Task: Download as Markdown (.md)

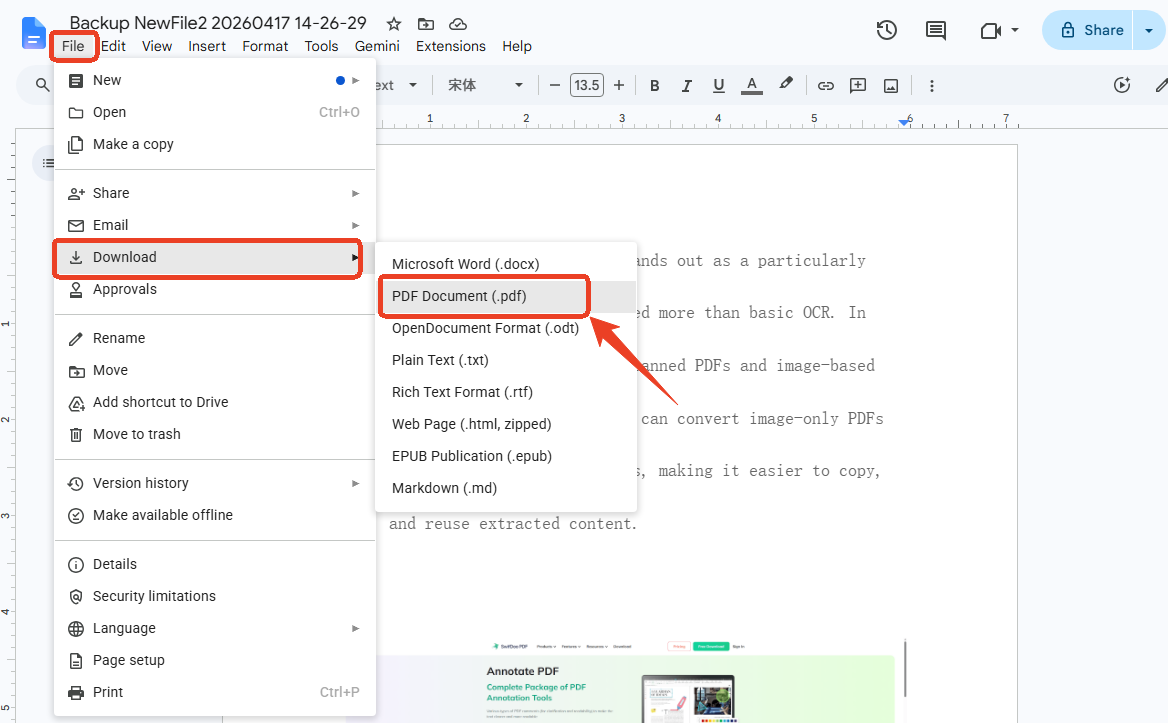Action: click(x=506, y=488)
